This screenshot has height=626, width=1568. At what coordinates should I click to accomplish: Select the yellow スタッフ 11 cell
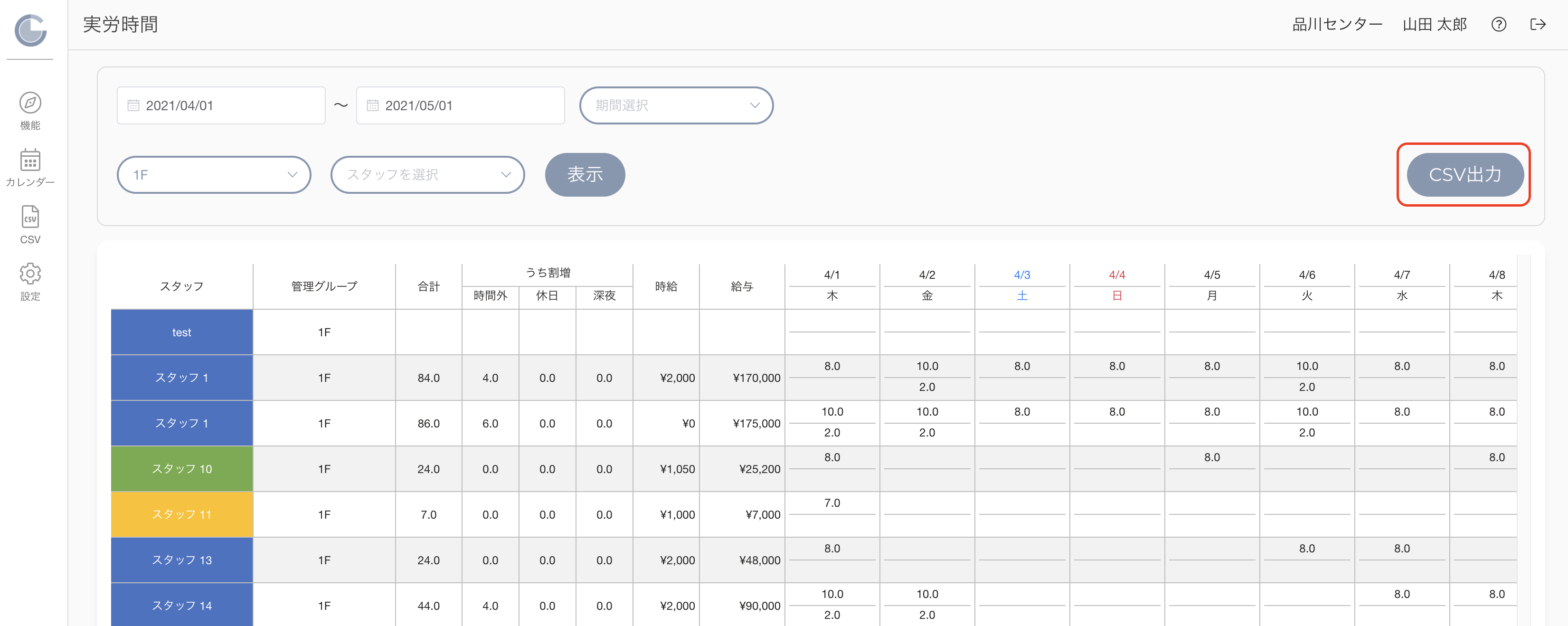[x=182, y=514]
